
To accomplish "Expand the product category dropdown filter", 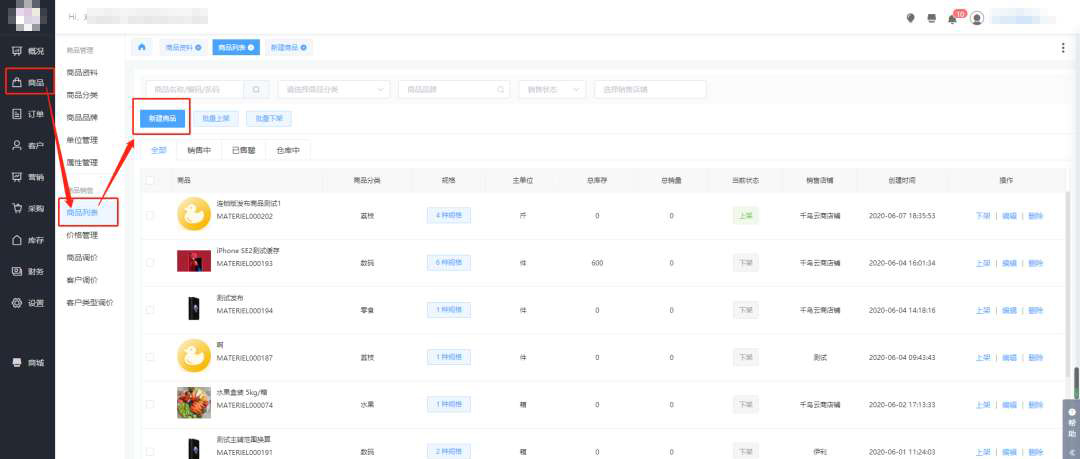I will pyautogui.click(x=333, y=89).
